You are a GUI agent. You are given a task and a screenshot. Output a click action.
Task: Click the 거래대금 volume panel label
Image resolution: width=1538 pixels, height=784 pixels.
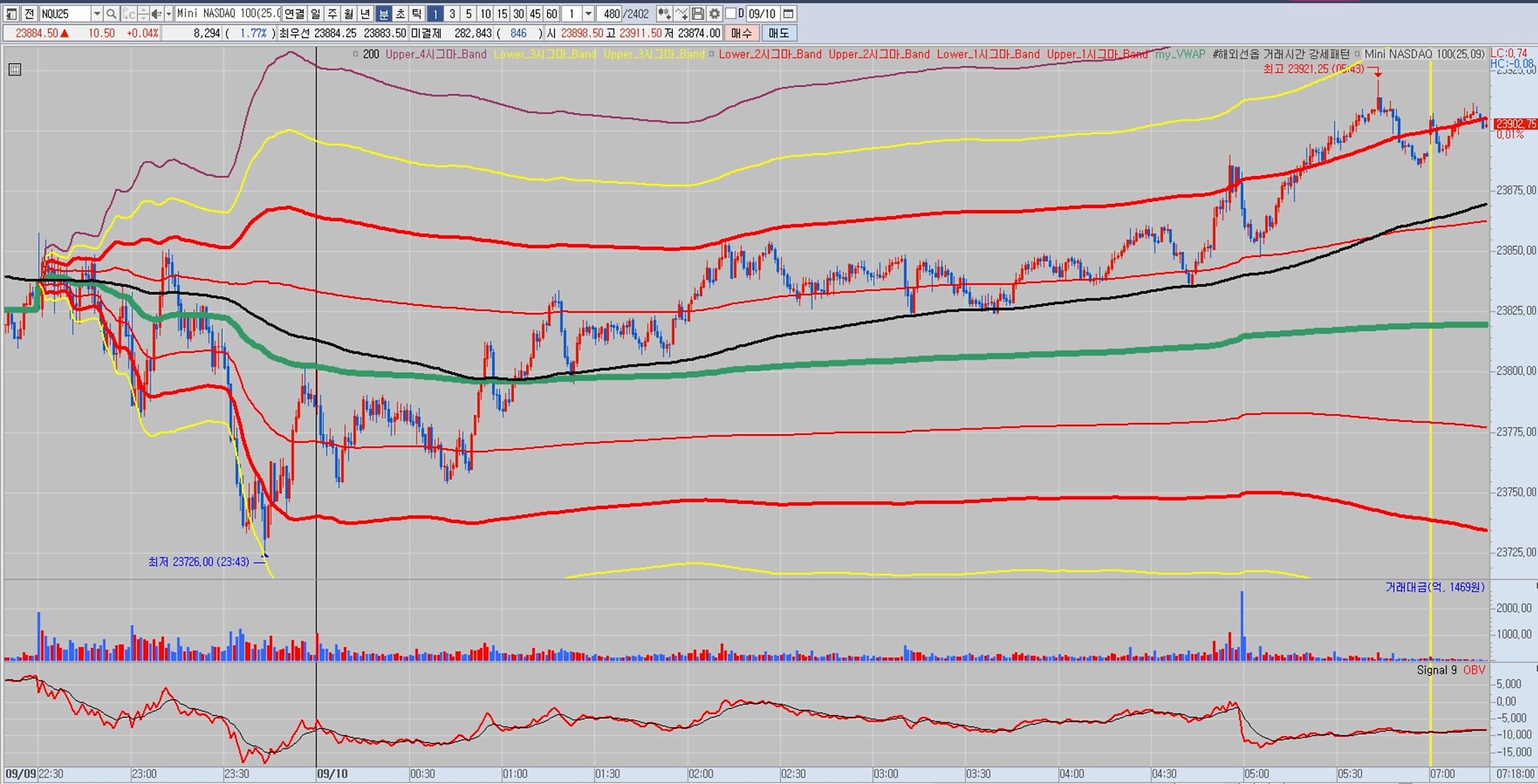pyautogui.click(x=1435, y=587)
